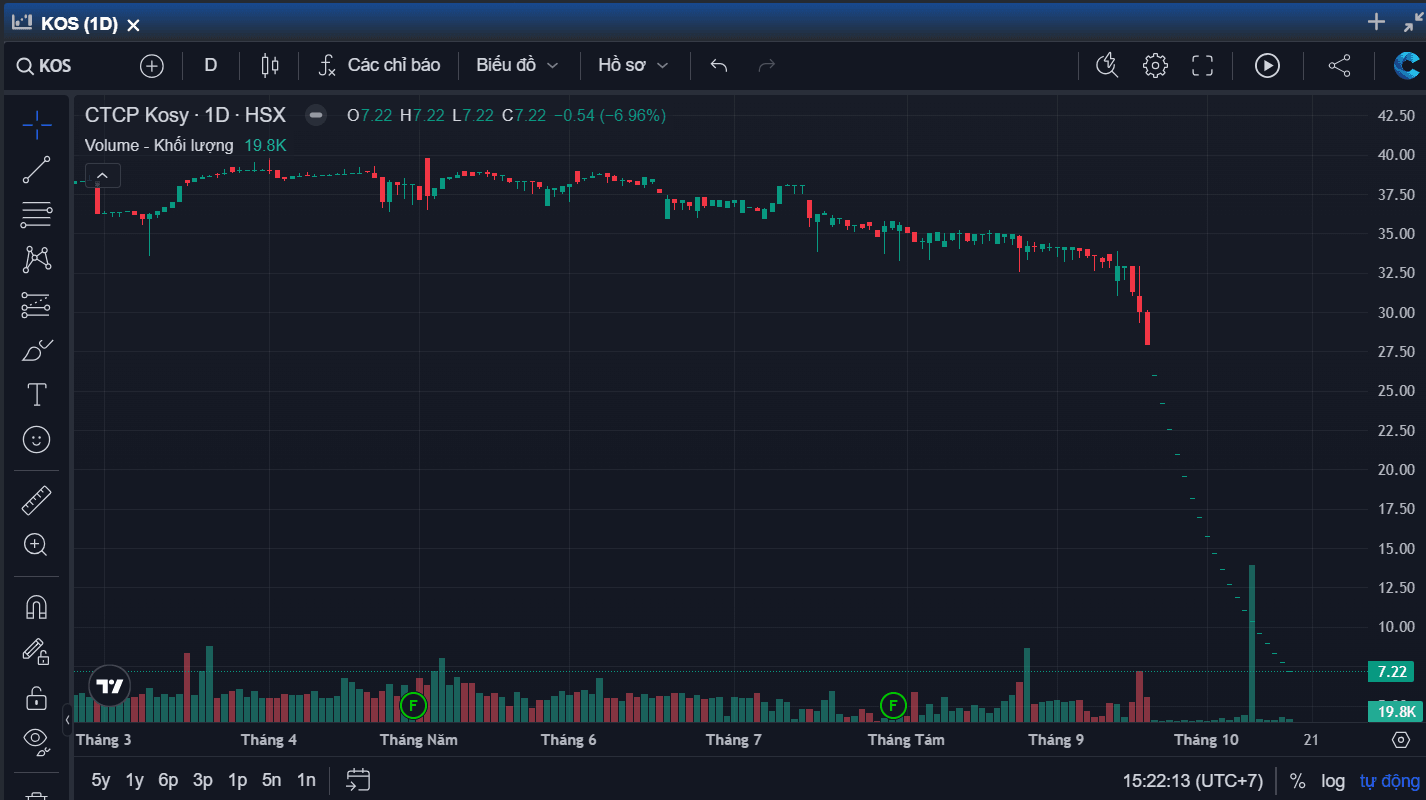Choose the chart pattern drawing tool
The width and height of the screenshot is (1426, 800).
[x=37, y=260]
